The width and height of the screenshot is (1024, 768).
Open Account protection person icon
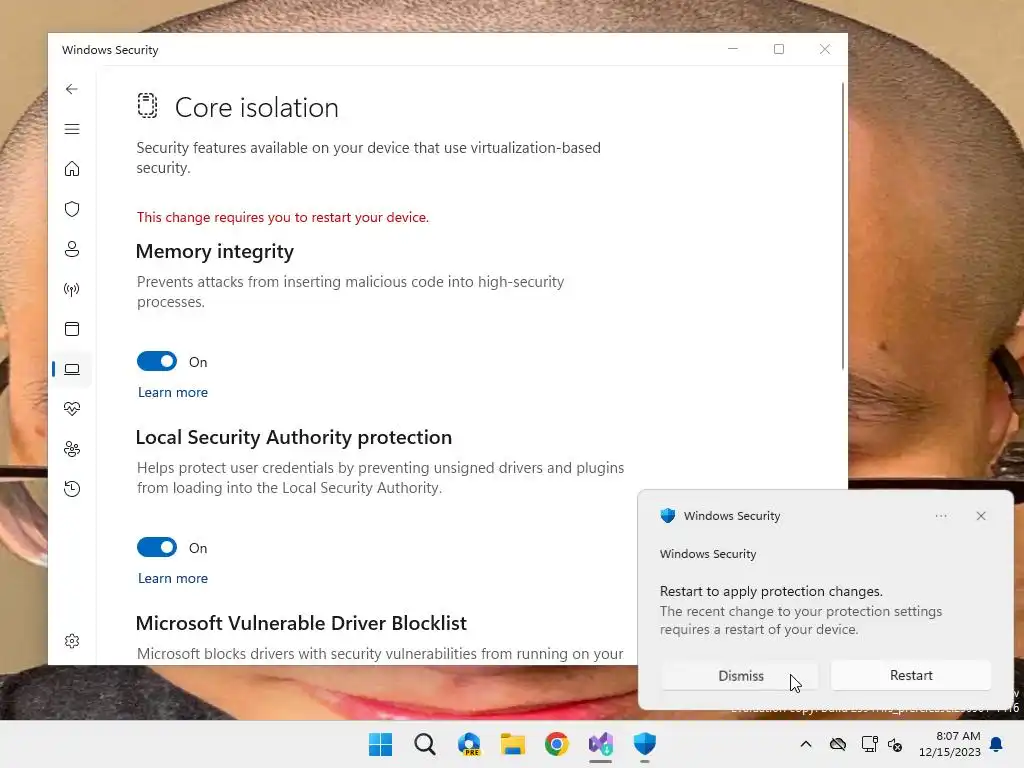point(72,249)
